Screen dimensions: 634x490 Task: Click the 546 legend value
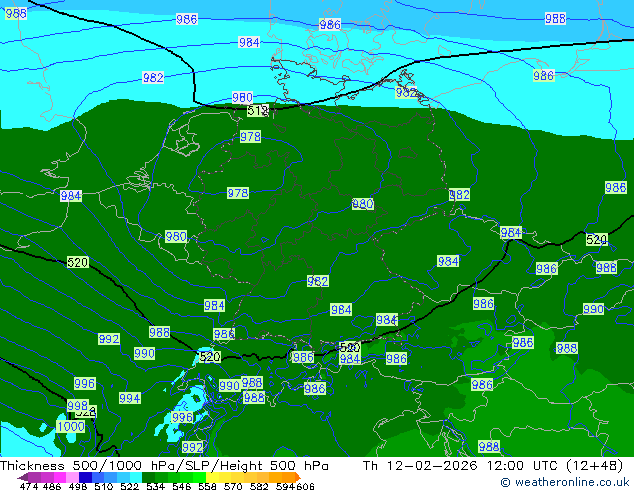click(x=181, y=486)
